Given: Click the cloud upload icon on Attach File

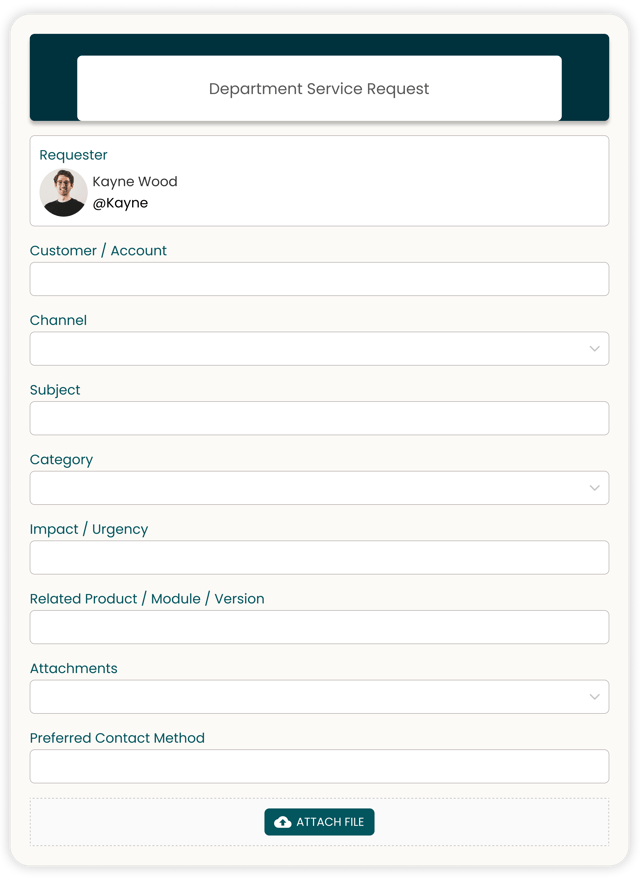Looking at the screenshot, I should [x=283, y=822].
